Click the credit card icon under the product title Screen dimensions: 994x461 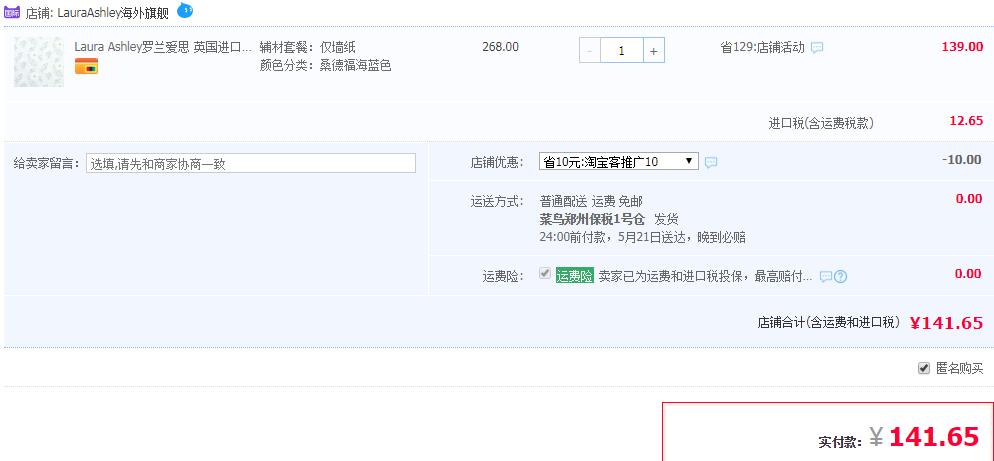pos(86,66)
